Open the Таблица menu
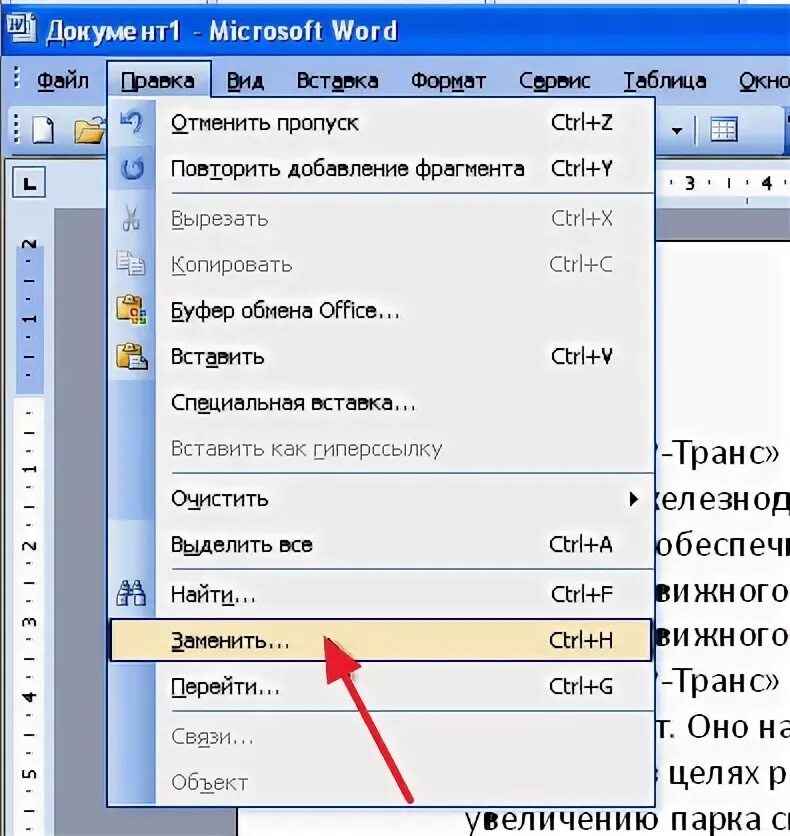790x836 pixels. 665,81
